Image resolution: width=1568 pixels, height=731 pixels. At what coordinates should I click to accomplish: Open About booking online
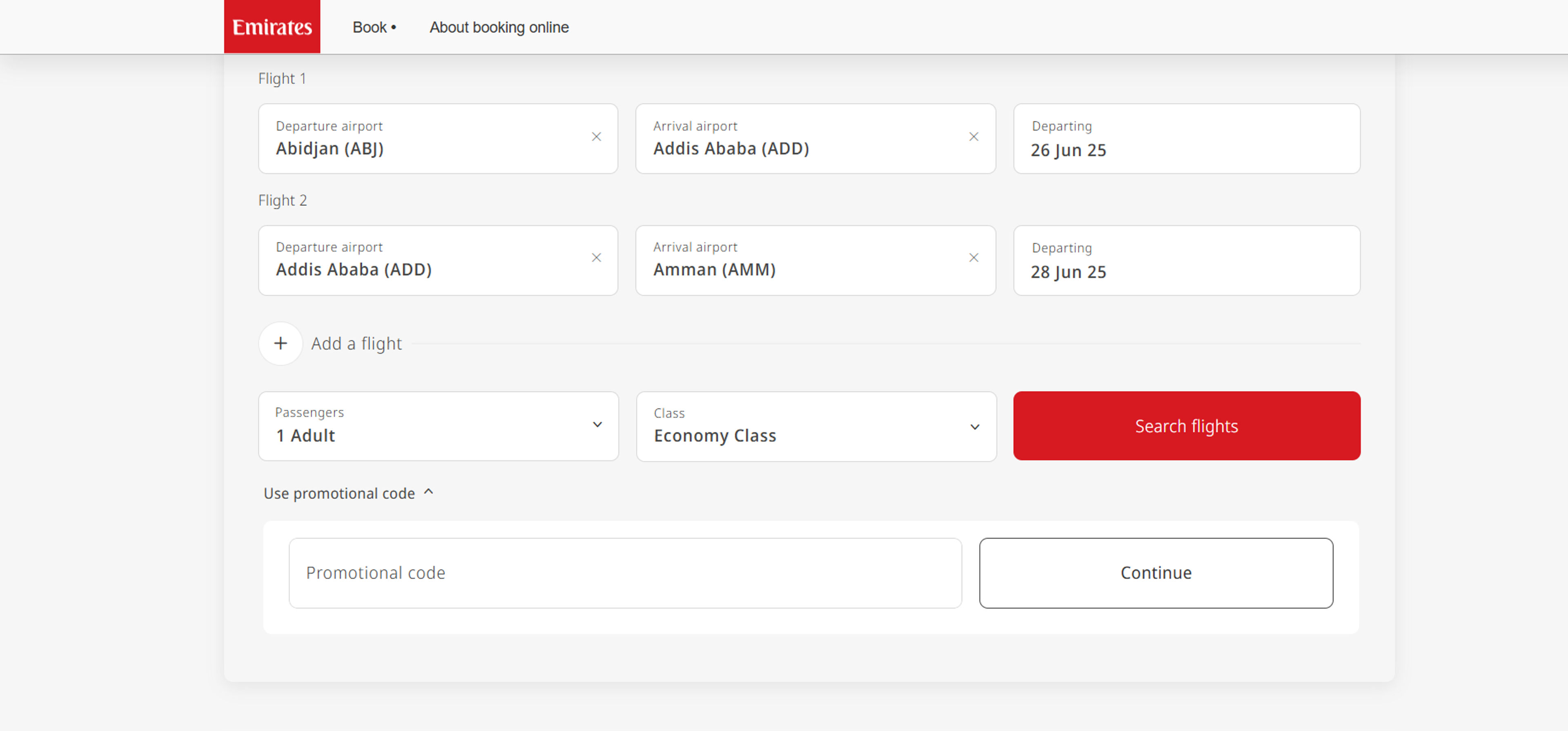tap(499, 27)
